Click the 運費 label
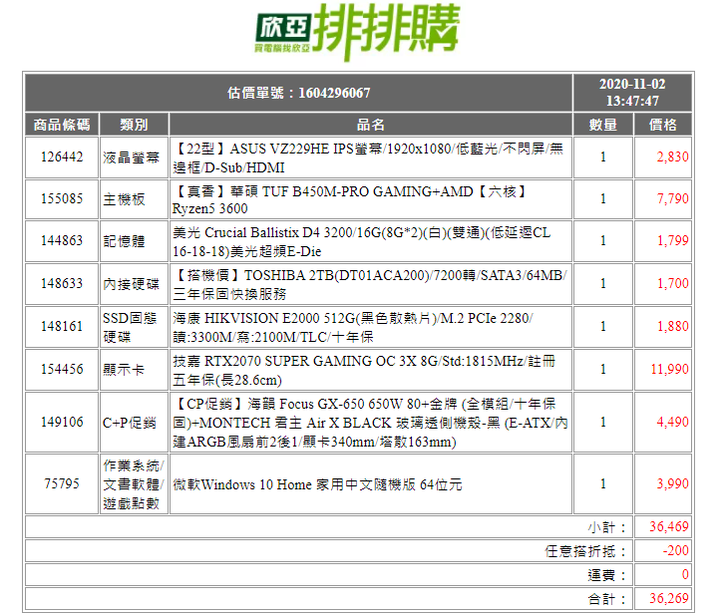Image resolution: width=720 pixels, height=614 pixels. pos(607,575)
